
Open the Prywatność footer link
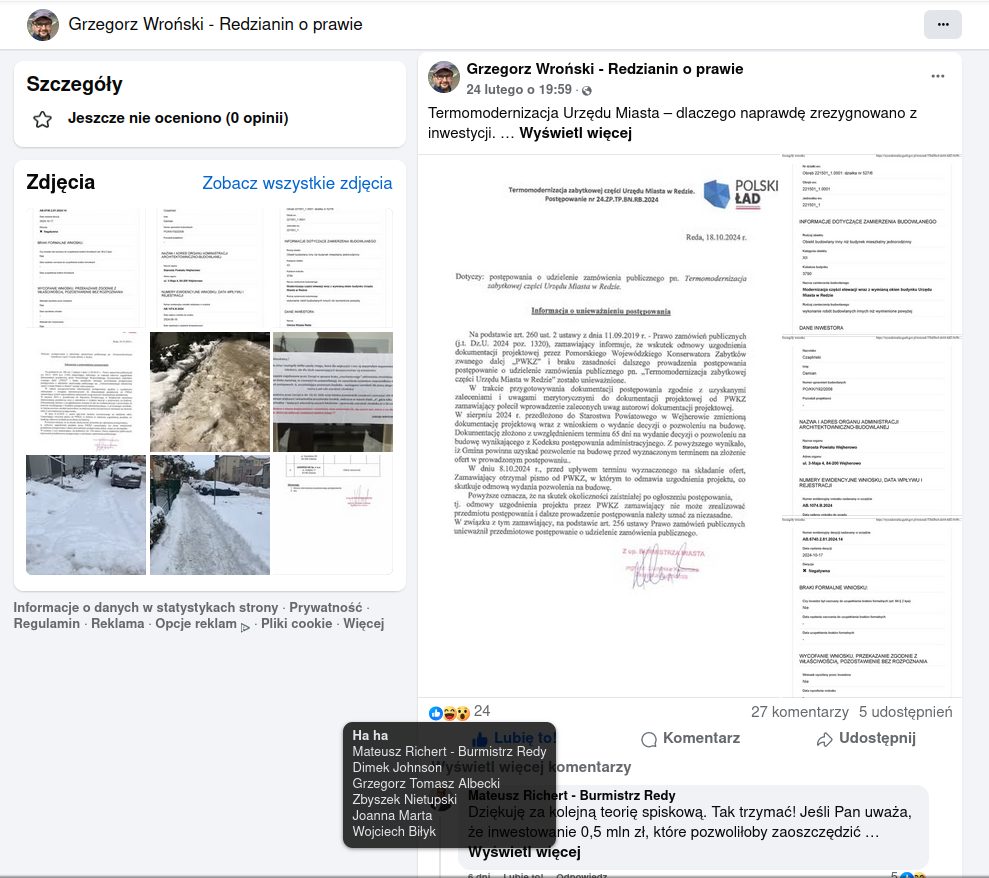pos(325,607)
